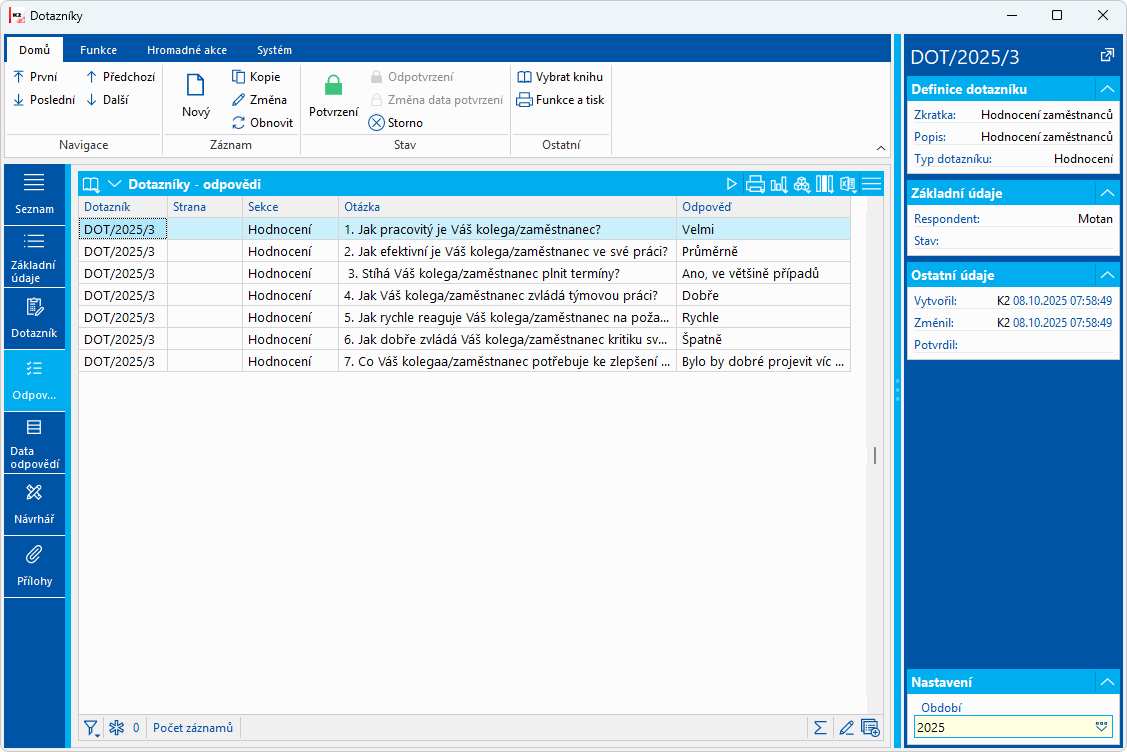Open the Hromadné akce ribbon tab
The height and width of the screenshot is (752, 1127).
187,50
